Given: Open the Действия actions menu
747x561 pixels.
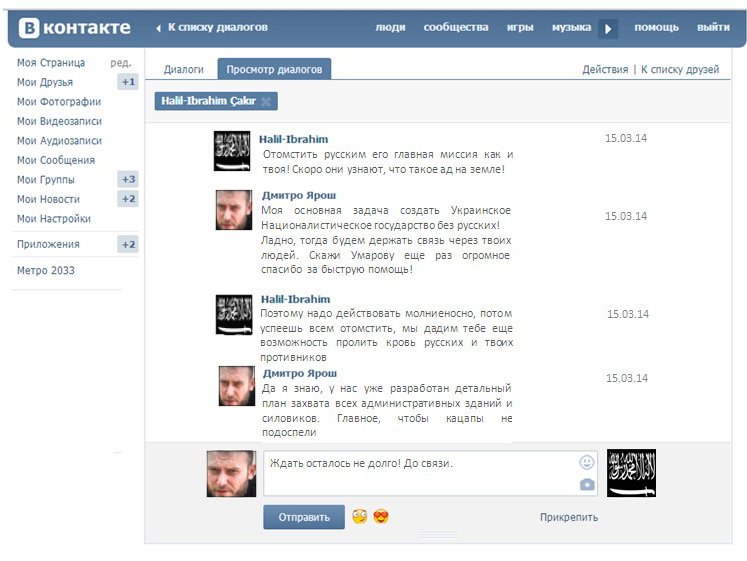Looking at the screenshot, I should [x=605, y=70].
